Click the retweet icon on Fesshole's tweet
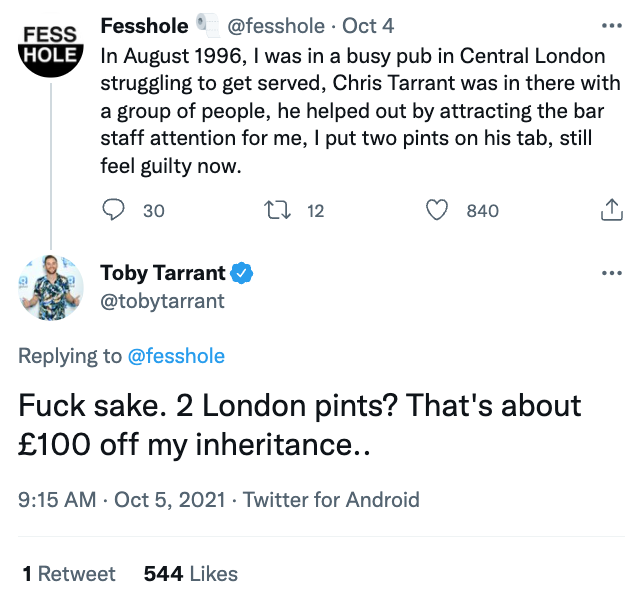Viewport: 639px width, 603px height. tap(275, 210)
